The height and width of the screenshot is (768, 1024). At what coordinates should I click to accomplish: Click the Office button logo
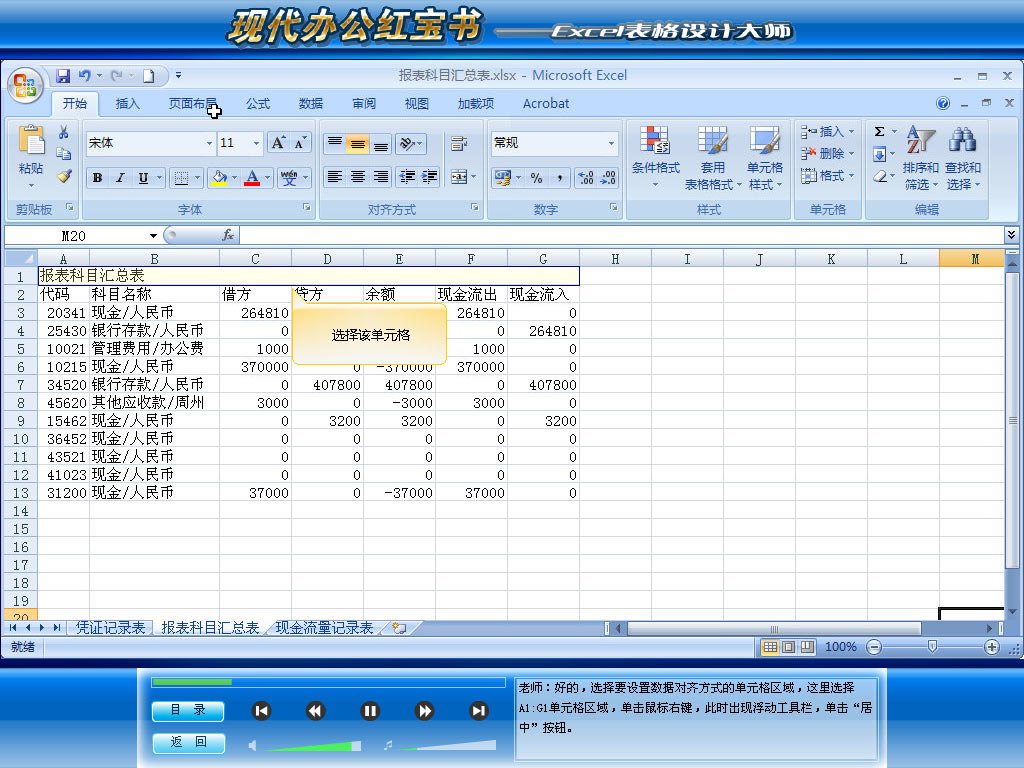[x=25, y=86]
